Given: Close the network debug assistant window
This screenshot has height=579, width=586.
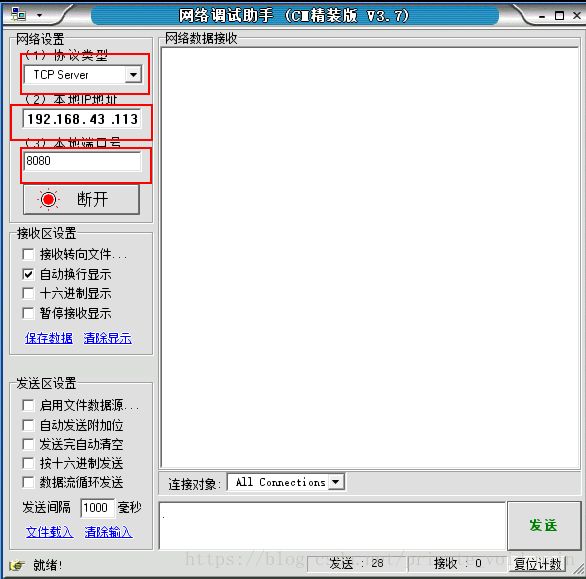Looking at the screenshot, I should [x=577, y=15].
